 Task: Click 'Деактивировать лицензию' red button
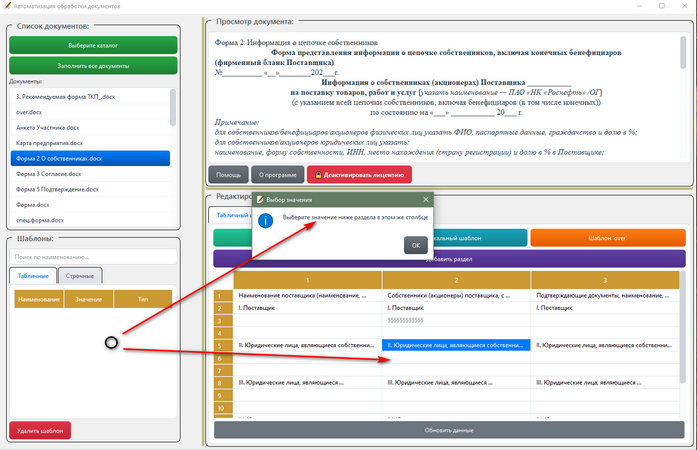[359, 175]
